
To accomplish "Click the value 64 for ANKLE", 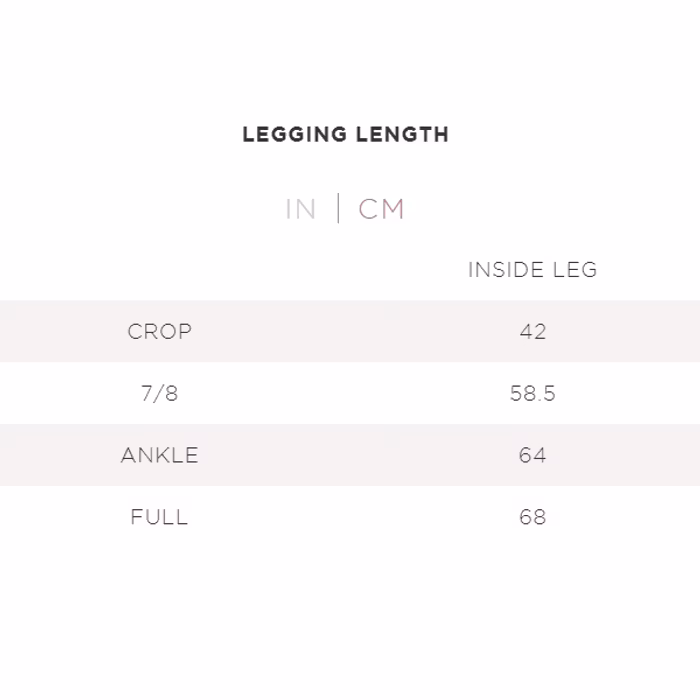I will click(532, 455).
